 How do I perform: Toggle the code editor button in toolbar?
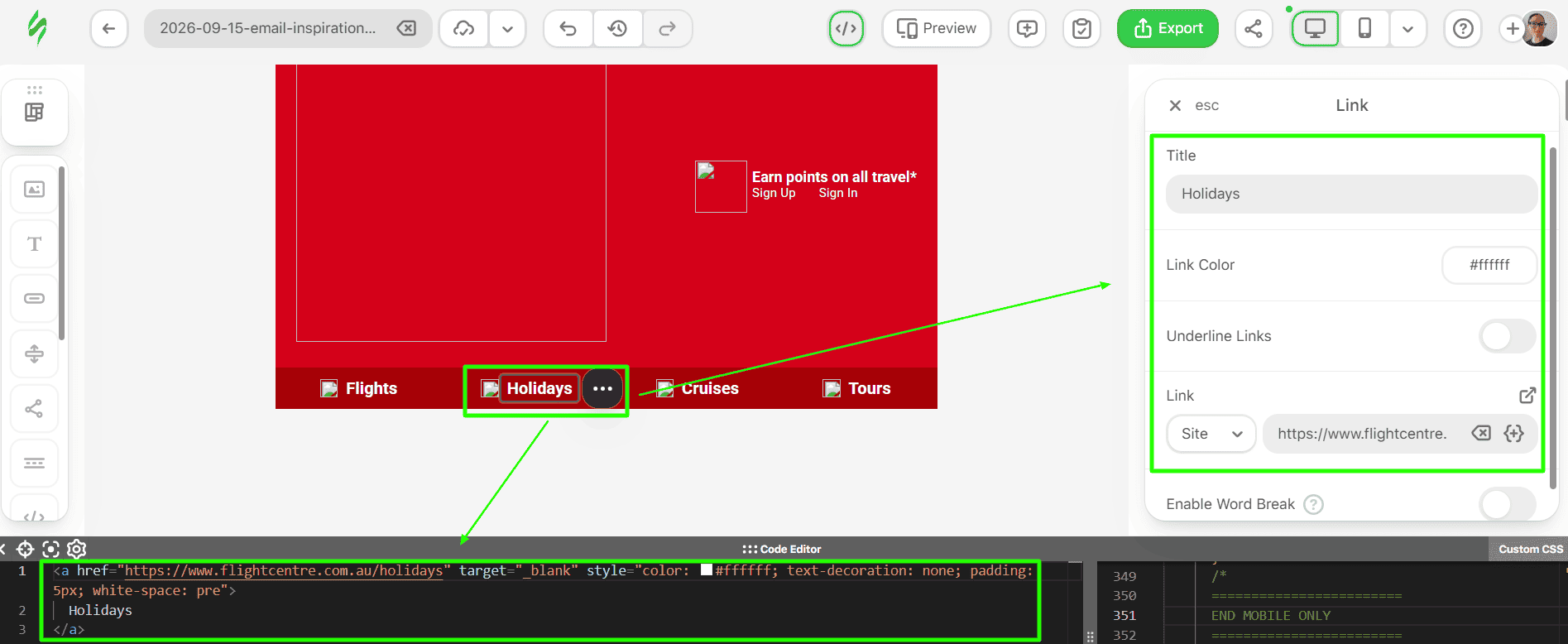(846, 28)
